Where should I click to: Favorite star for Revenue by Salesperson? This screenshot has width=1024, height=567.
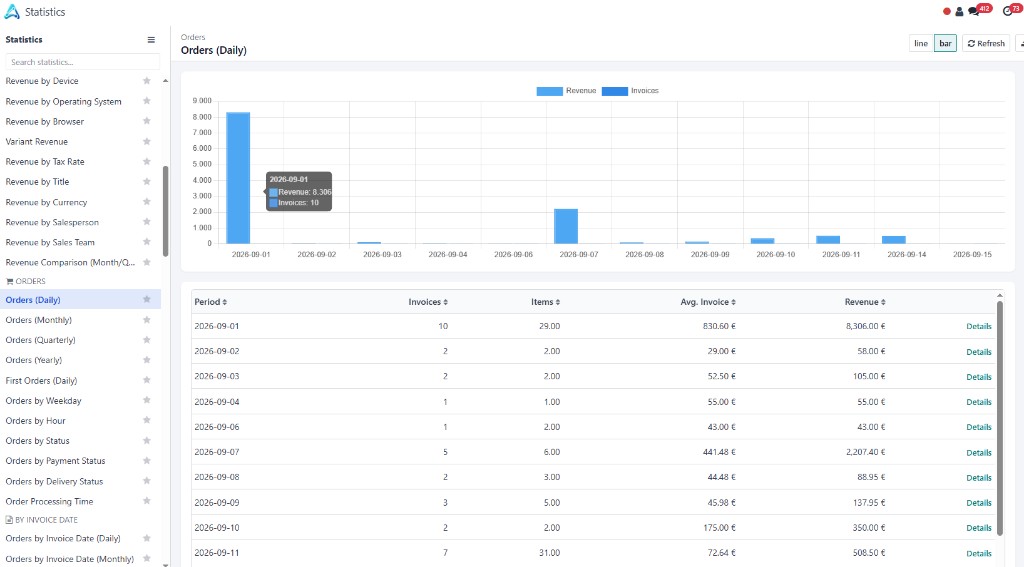[146, 222]
